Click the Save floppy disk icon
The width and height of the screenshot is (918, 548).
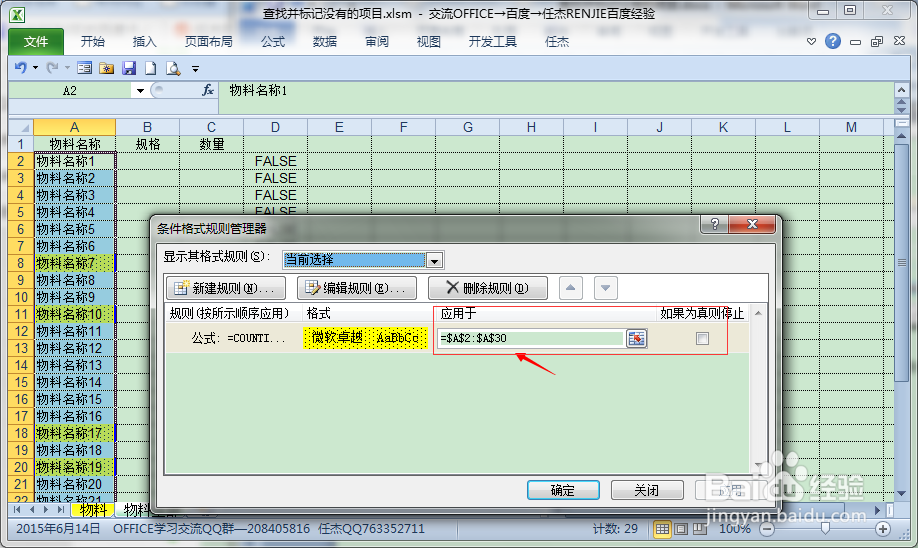point(129,68)
